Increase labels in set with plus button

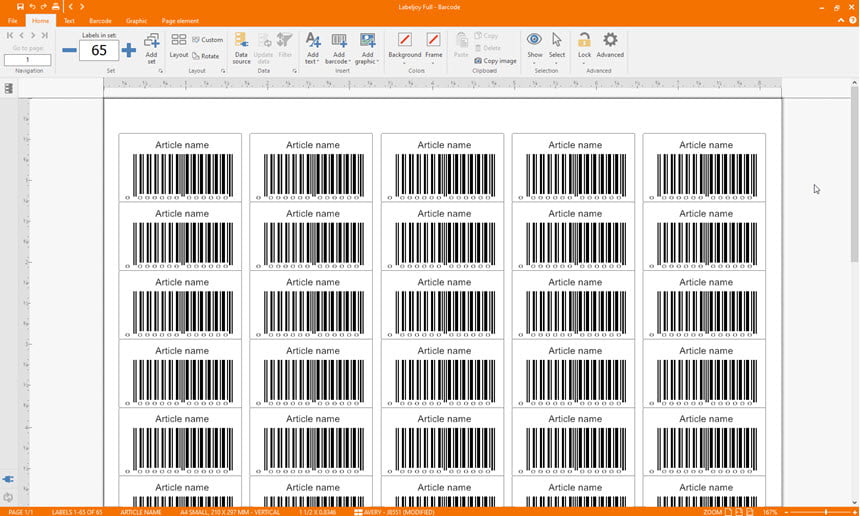click(129, 50)
